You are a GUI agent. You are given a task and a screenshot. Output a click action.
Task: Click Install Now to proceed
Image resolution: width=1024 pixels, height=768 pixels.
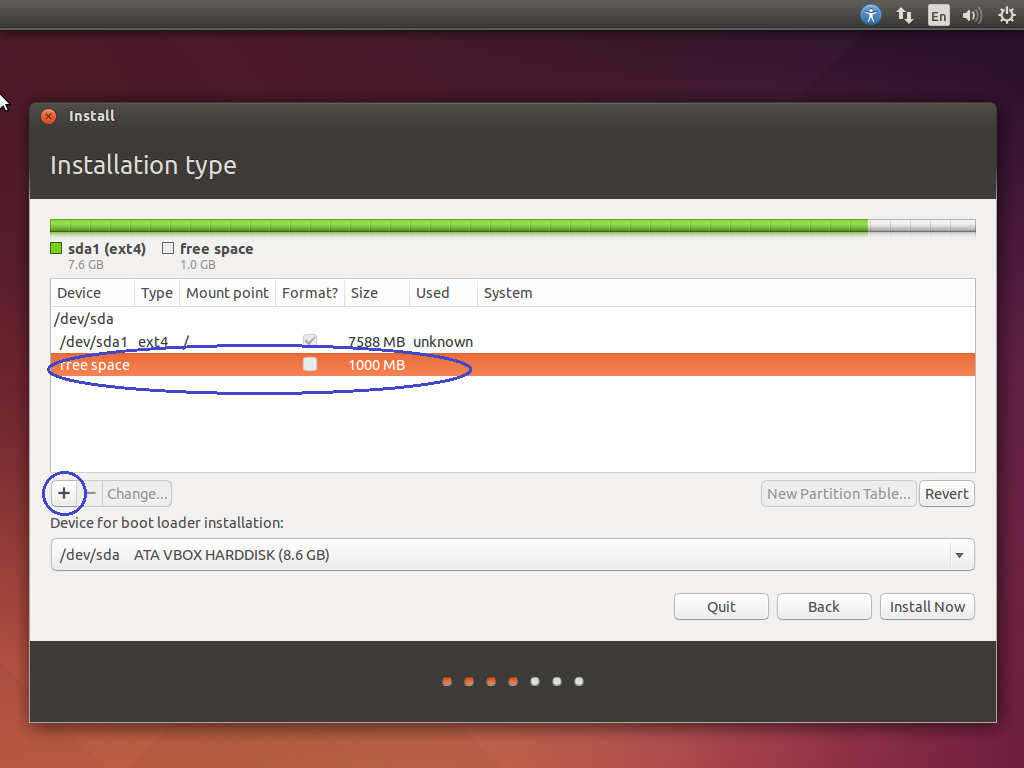click(x=927, y=606)
